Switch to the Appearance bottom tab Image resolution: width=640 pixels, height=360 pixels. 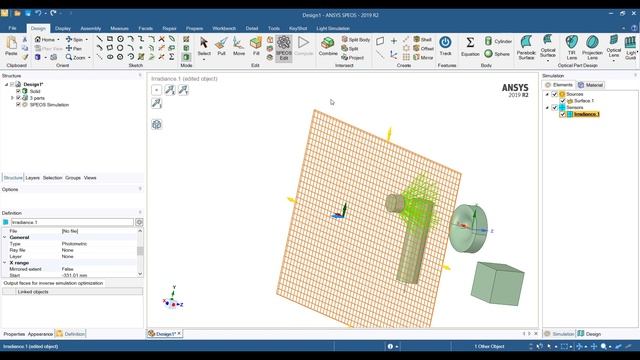[x=40, y=334]
